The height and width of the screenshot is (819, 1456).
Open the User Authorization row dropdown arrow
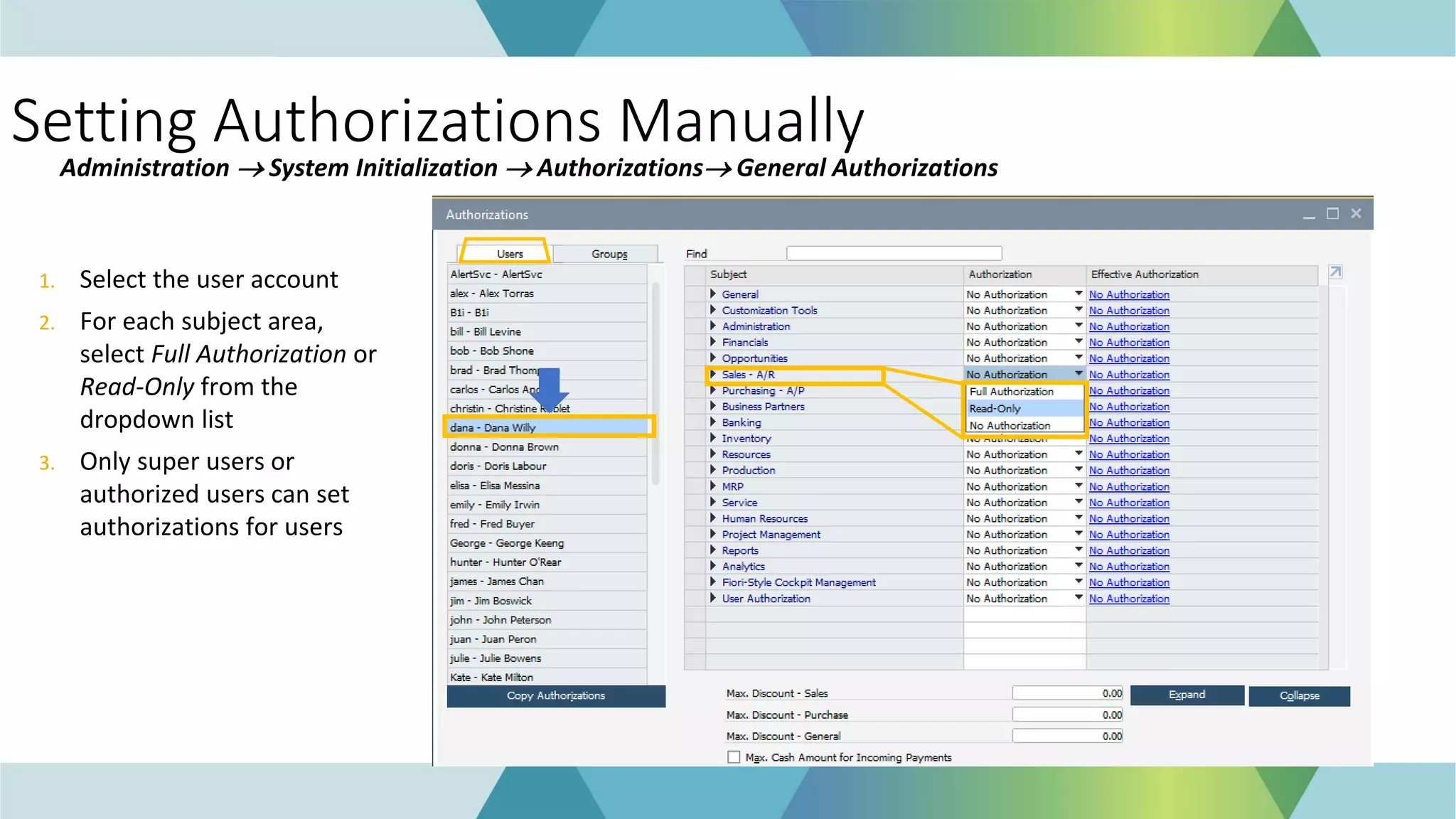tap(1078, 598)
